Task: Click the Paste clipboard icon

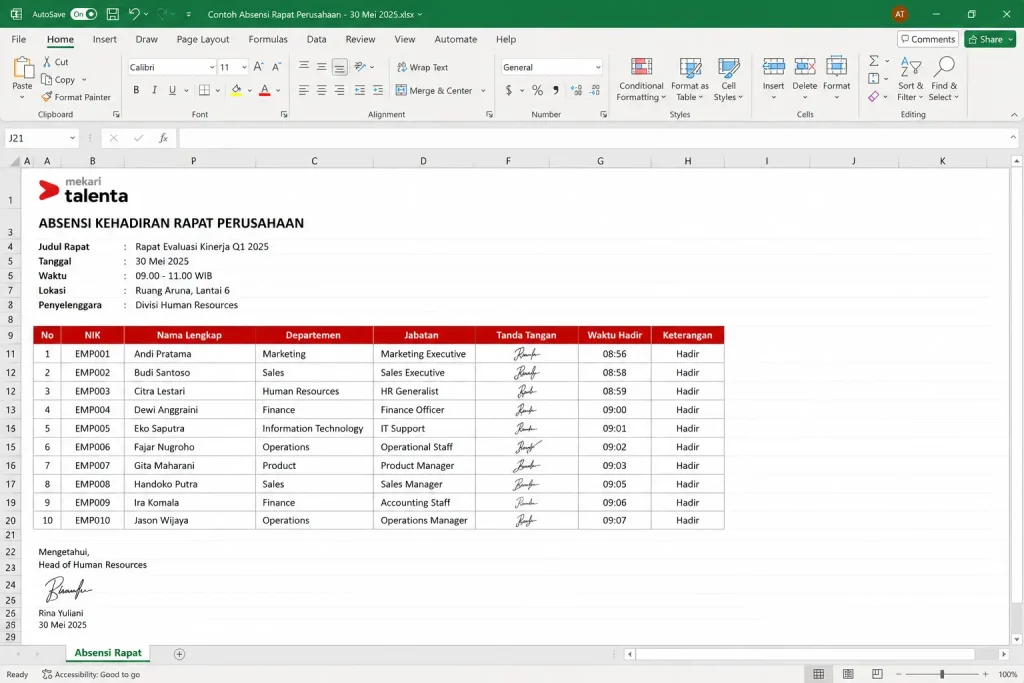Action: coord(22,68)
